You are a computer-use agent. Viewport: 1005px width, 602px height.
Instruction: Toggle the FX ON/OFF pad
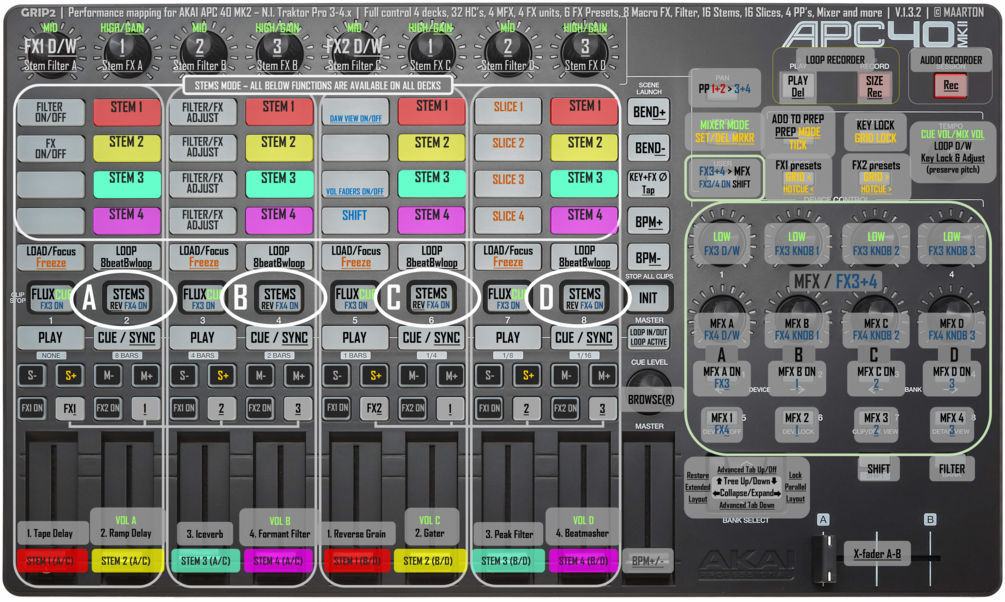pos(51,148)
